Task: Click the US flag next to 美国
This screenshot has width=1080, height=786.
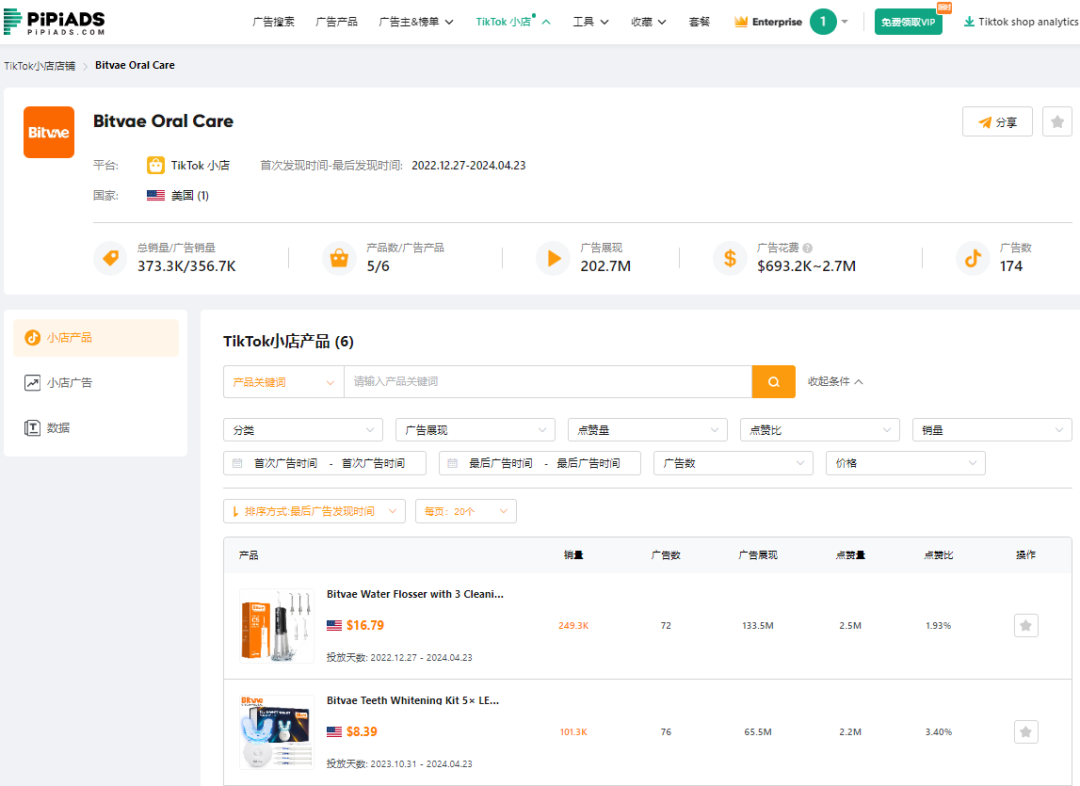Action: (156, 196)
